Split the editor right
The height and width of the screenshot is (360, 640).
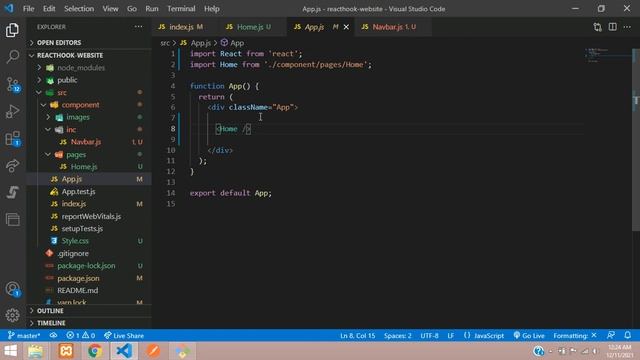tap(613, 27)
